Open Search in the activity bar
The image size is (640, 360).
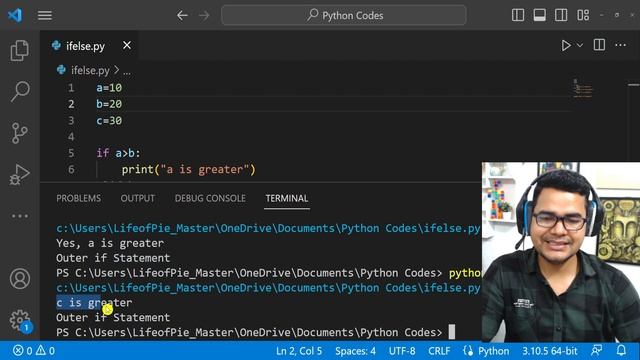pyautogui.click(x=20, y=91)
